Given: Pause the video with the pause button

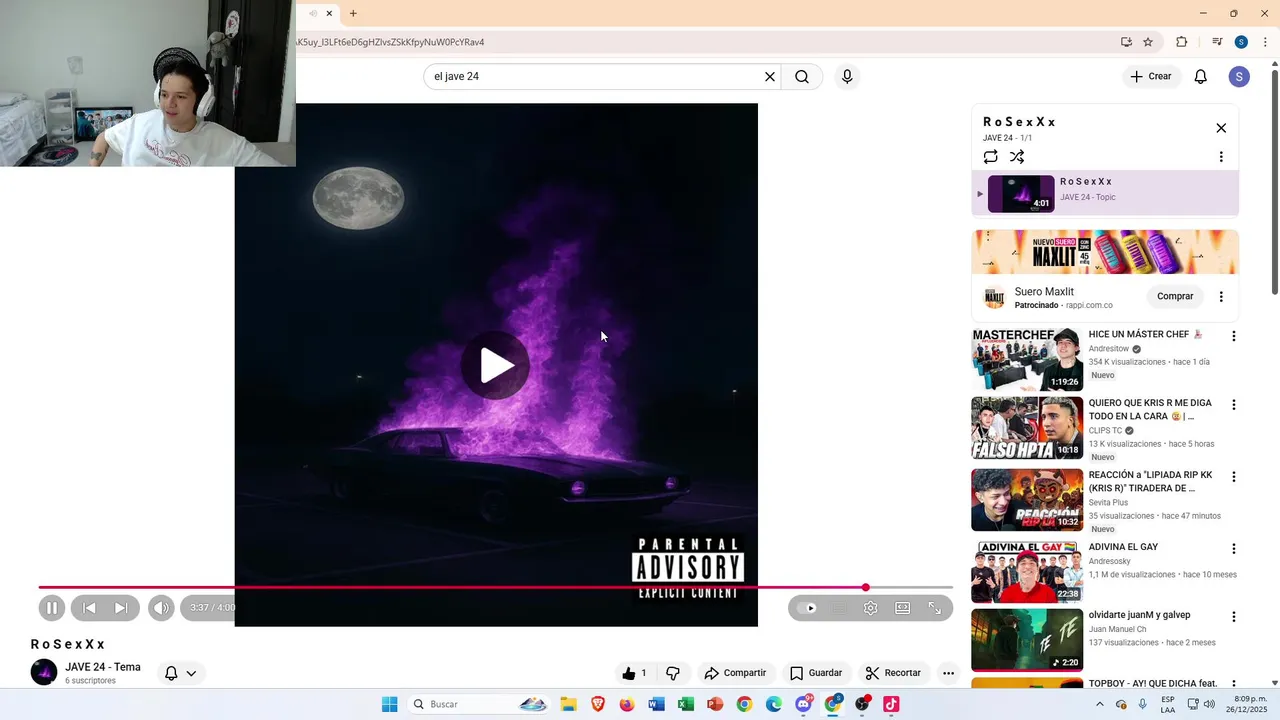Looking at the screenshot, I should pos(52,608).
